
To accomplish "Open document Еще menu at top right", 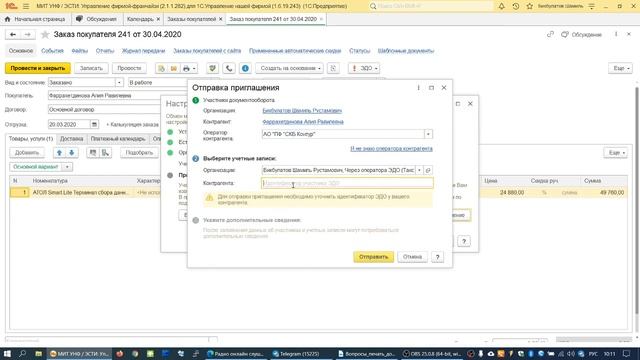I will tap(621, 68).
